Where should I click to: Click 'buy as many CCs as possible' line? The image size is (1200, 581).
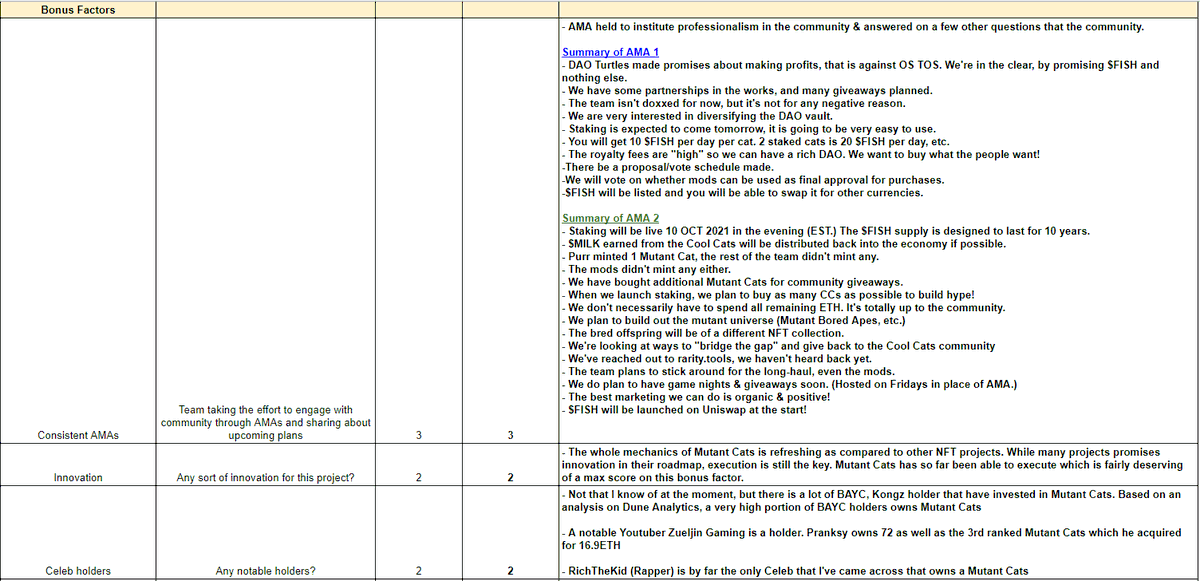[769, 295]
